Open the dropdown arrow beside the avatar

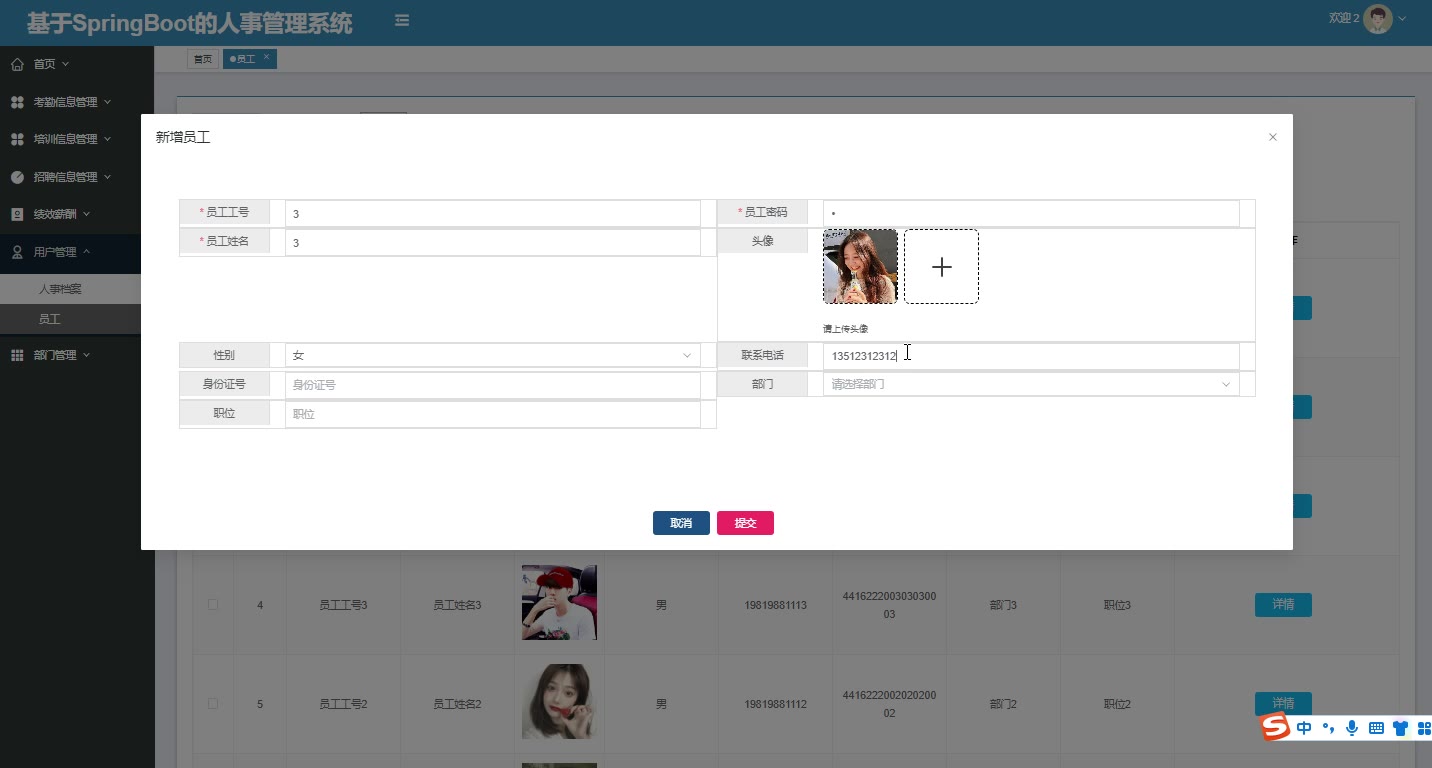tap(1402, 19)
